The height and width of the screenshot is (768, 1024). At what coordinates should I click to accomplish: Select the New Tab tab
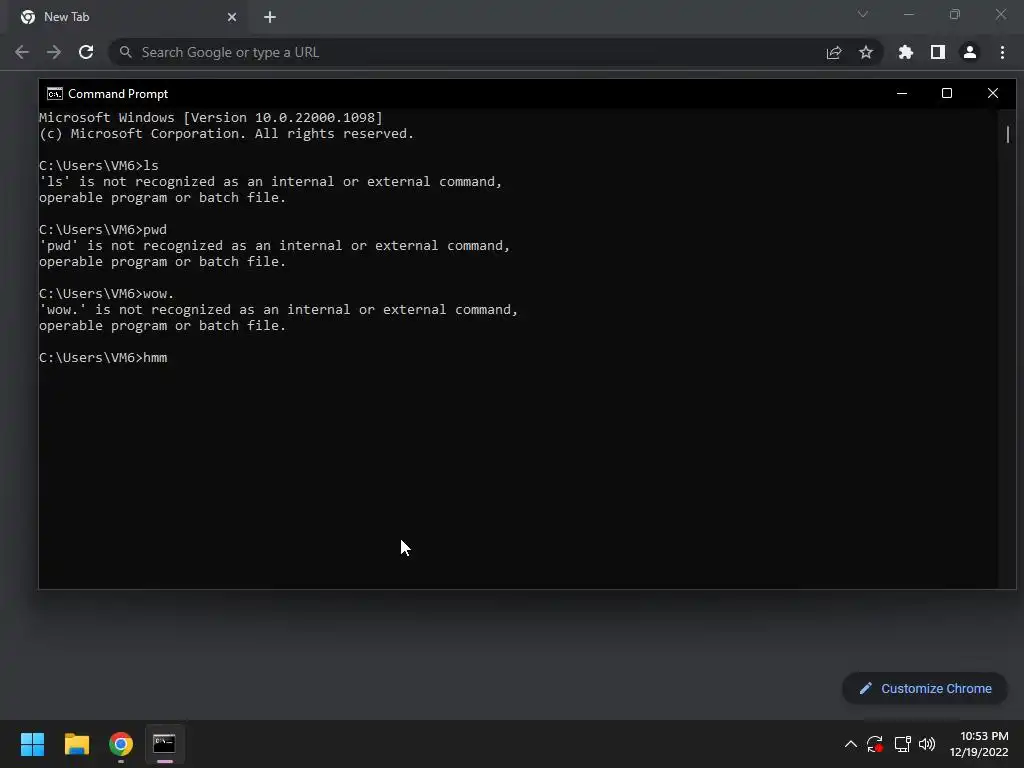[x=127, y=17]
